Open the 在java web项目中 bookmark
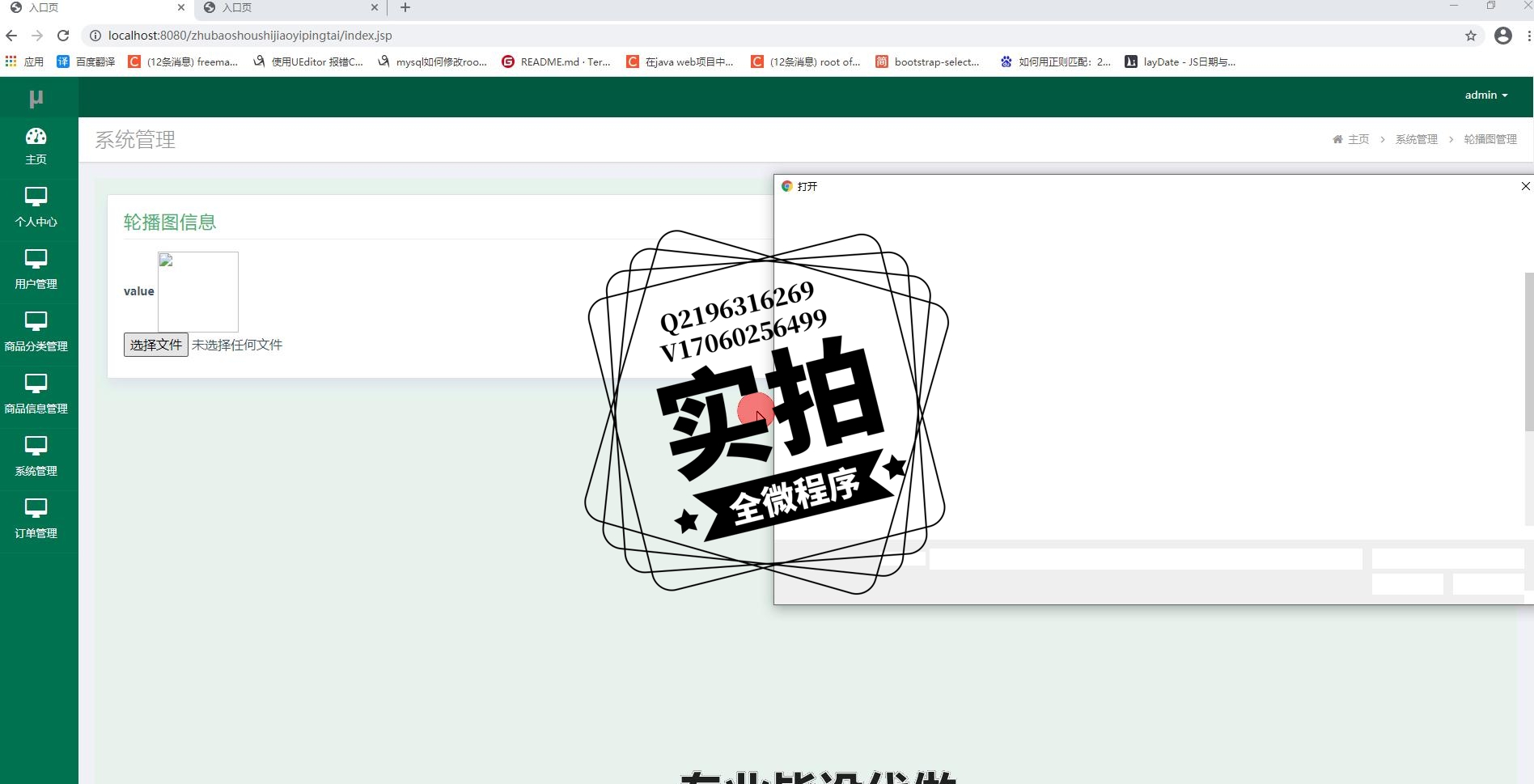This screenshot has height=784, width=1534. click(x=680, y=61)
